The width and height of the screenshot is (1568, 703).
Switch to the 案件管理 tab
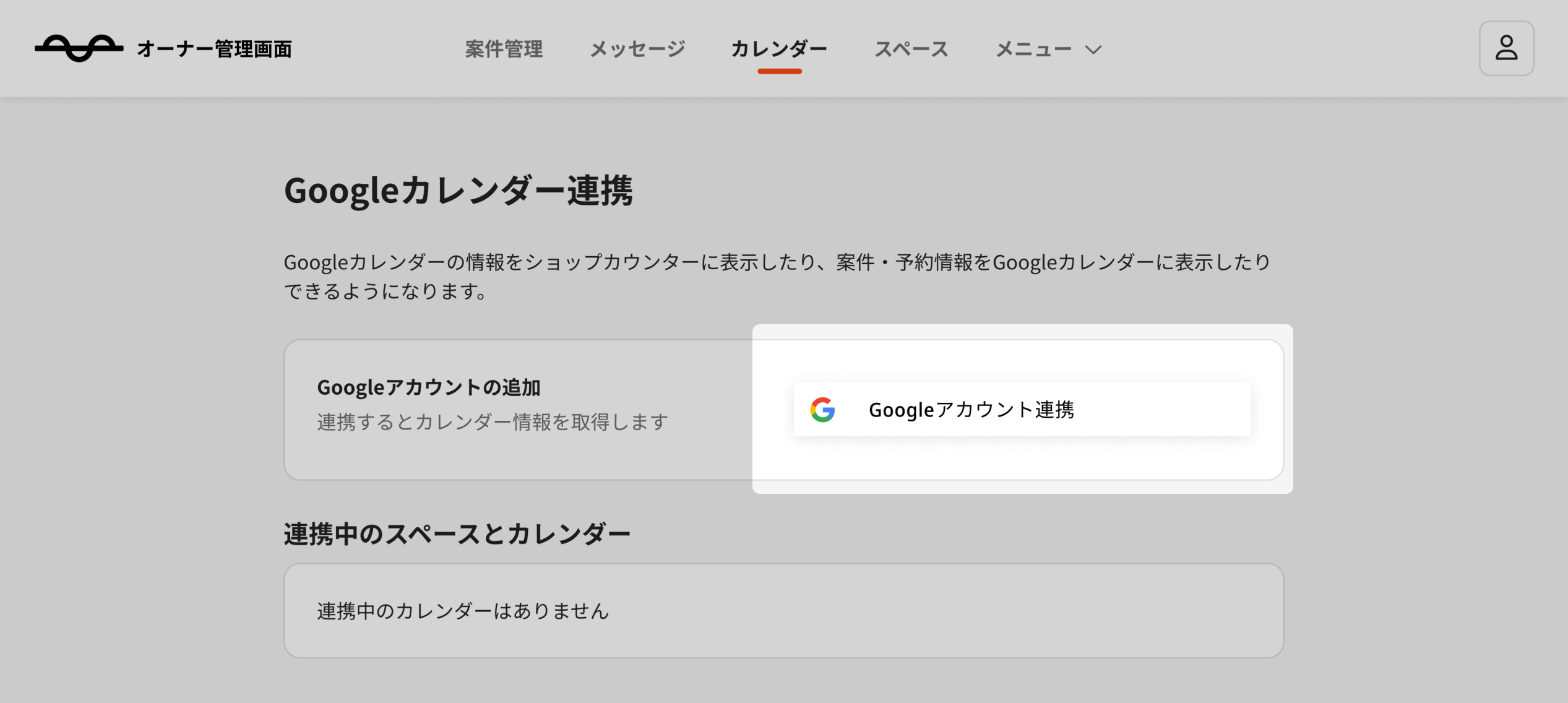504,48
